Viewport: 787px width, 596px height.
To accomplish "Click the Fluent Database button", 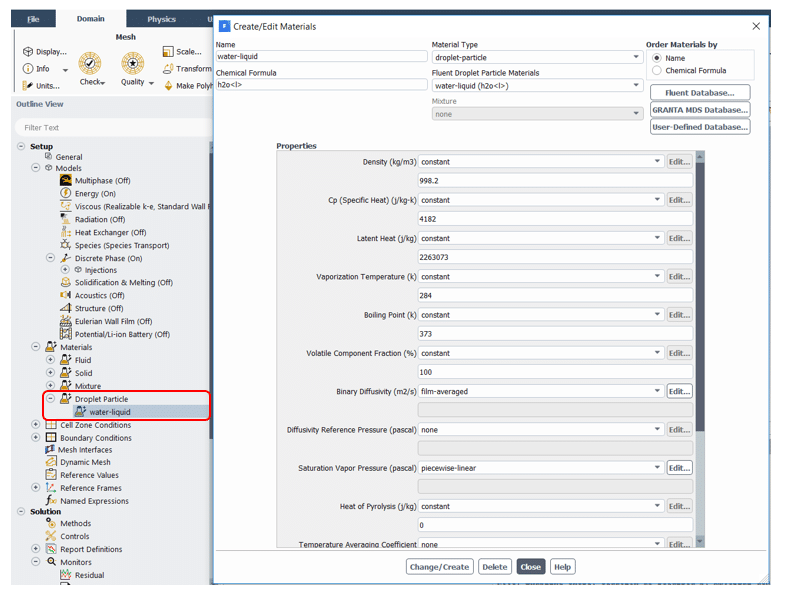I will click(x=699, y=93).
